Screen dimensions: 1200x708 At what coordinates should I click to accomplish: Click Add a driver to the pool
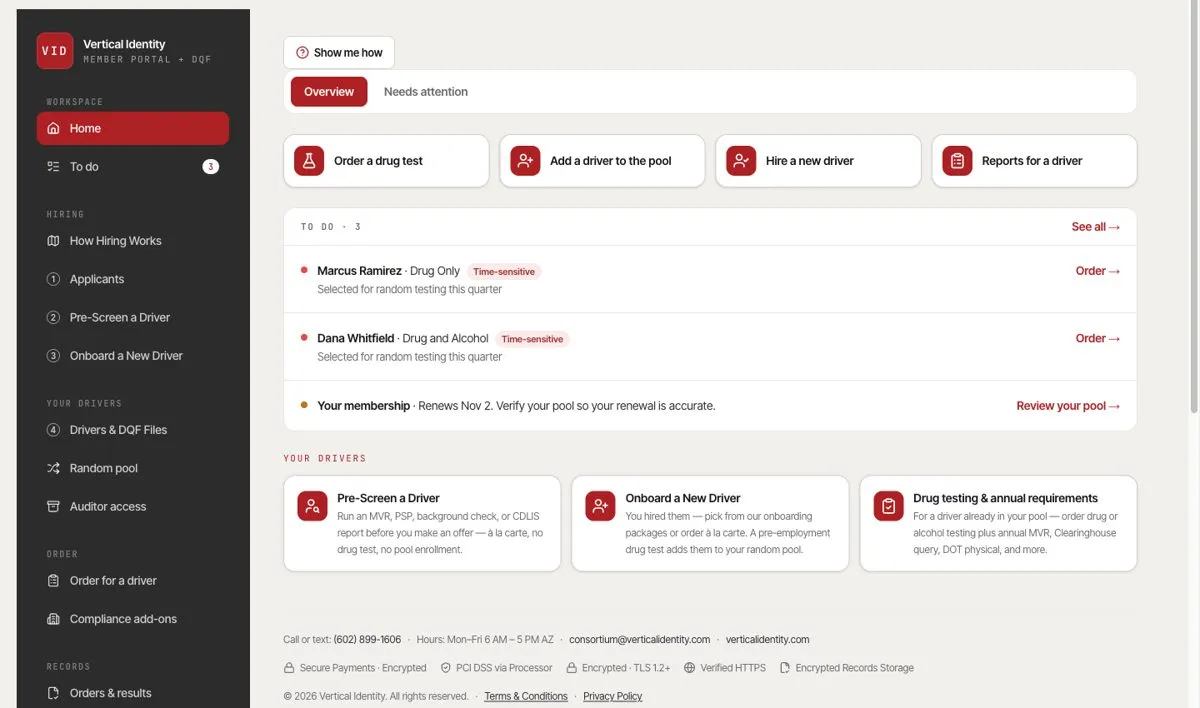[602, 161]
